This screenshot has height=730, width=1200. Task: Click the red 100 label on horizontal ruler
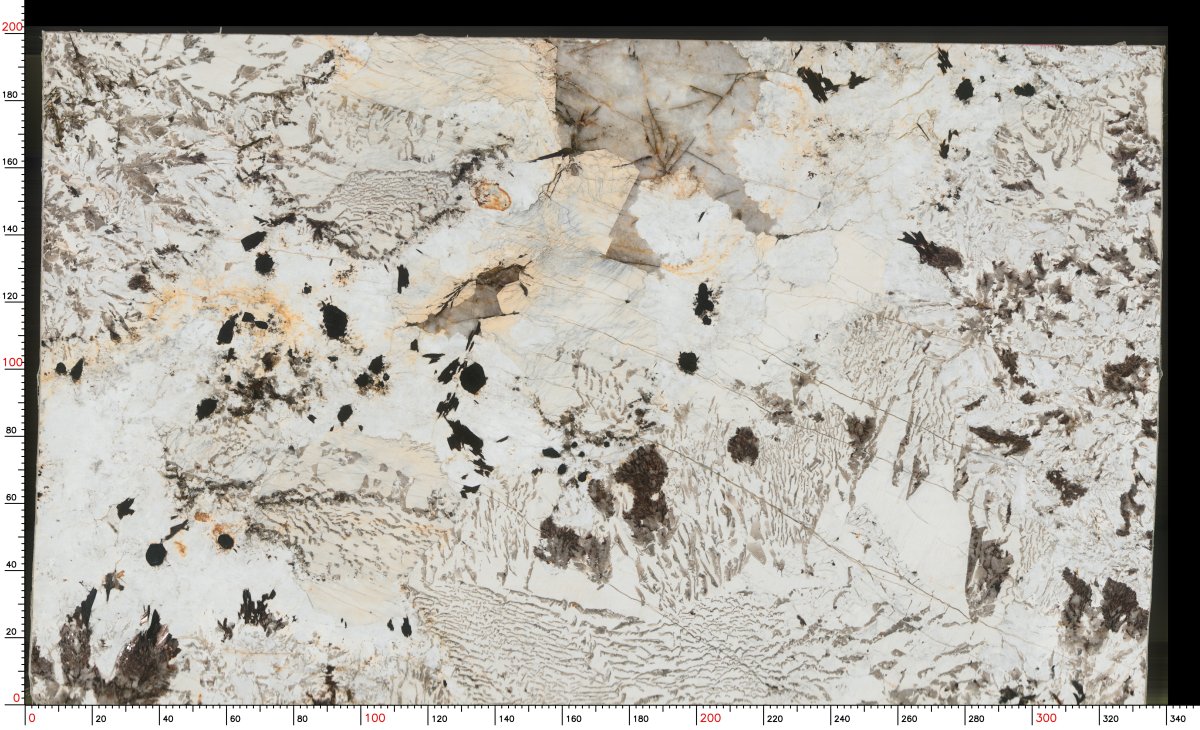[x=375, y=718]
